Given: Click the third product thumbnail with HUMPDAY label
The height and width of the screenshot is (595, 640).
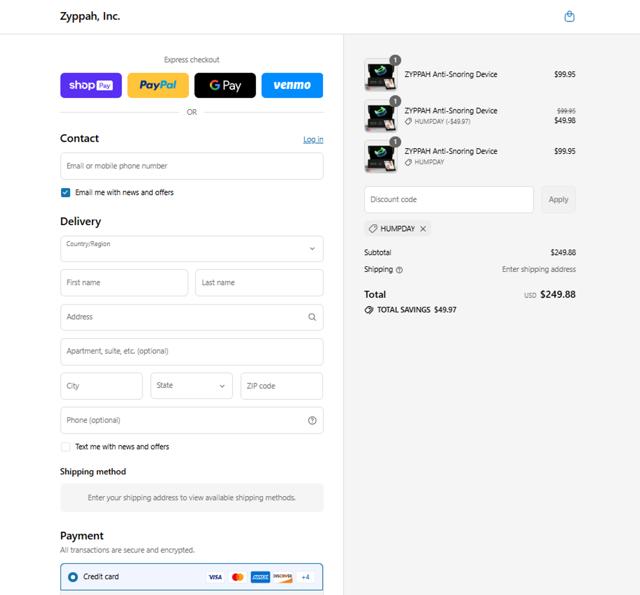Looking at the screenshot, I should pyautogui.click(x=381, y=156).
